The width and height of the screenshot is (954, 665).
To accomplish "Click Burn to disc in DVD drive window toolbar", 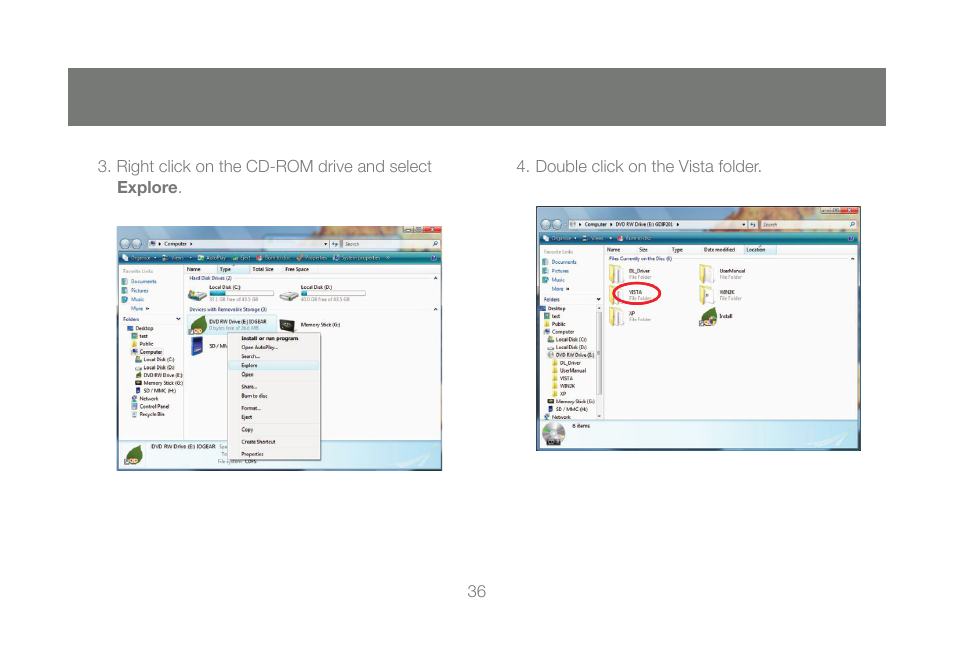I will 634,238.
